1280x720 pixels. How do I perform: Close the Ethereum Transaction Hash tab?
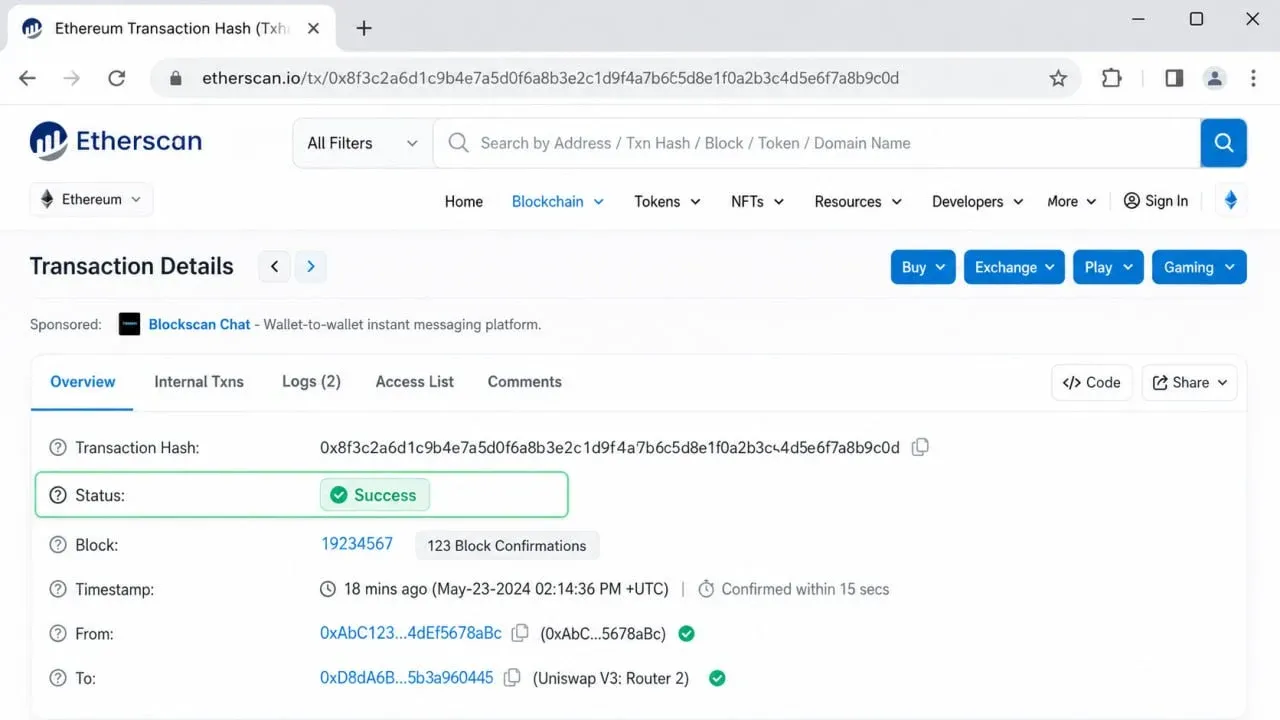(x=313, y=28)
